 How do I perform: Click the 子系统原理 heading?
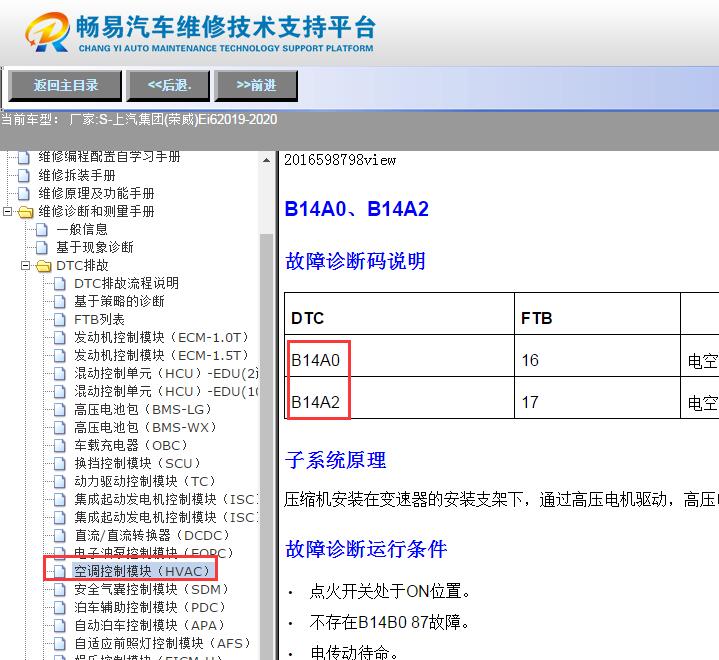(x=336, y=460)
